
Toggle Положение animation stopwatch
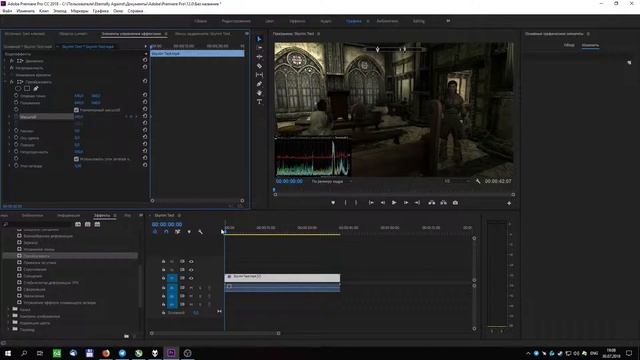(16, 102)
